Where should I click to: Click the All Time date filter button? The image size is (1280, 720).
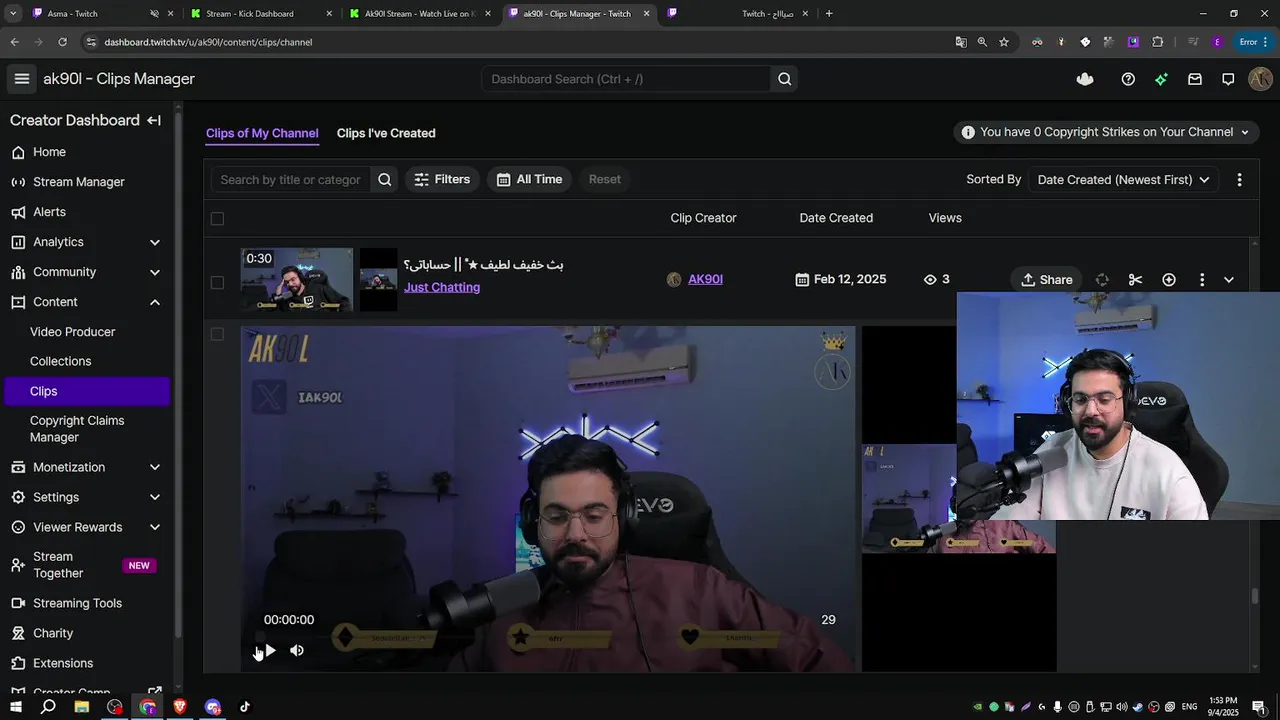click(529, 180)
